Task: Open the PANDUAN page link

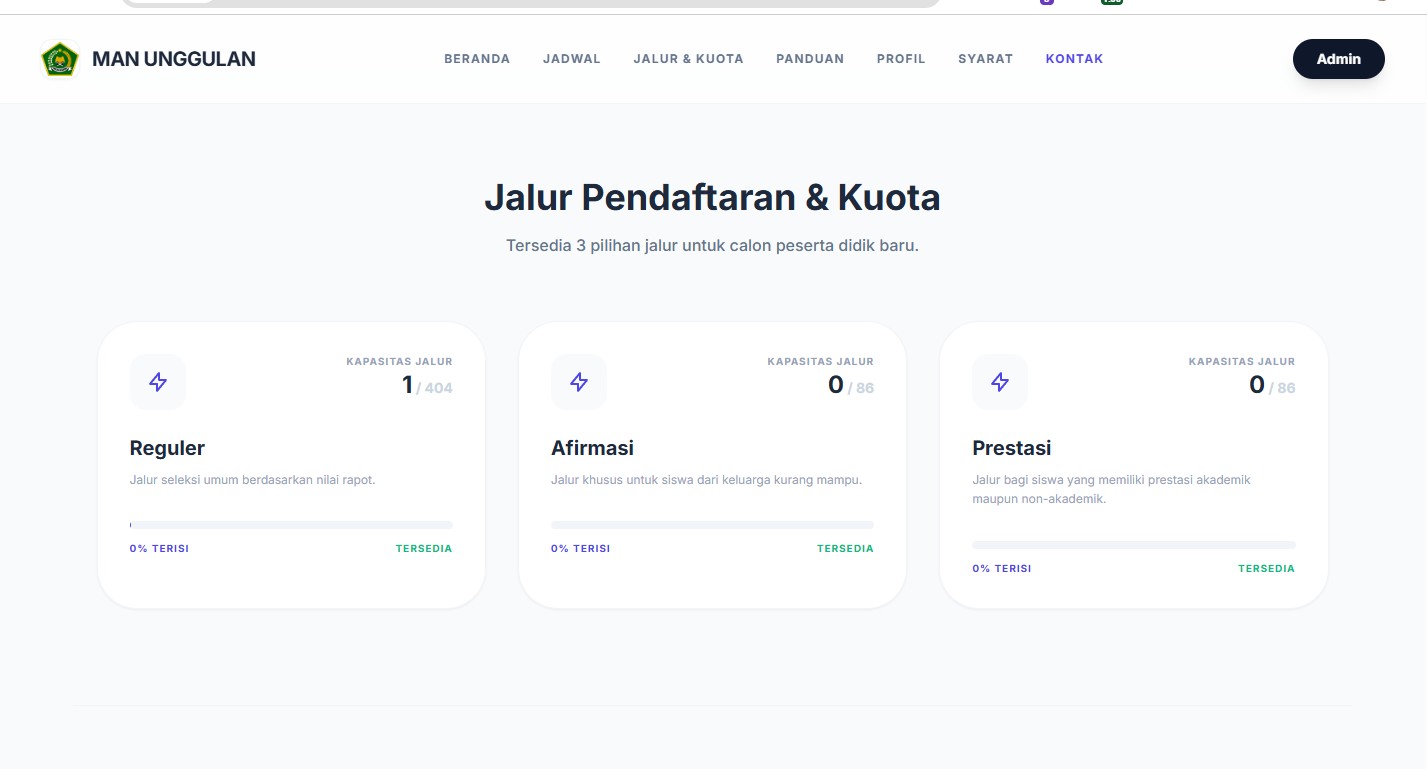Action: click(810, 59)
